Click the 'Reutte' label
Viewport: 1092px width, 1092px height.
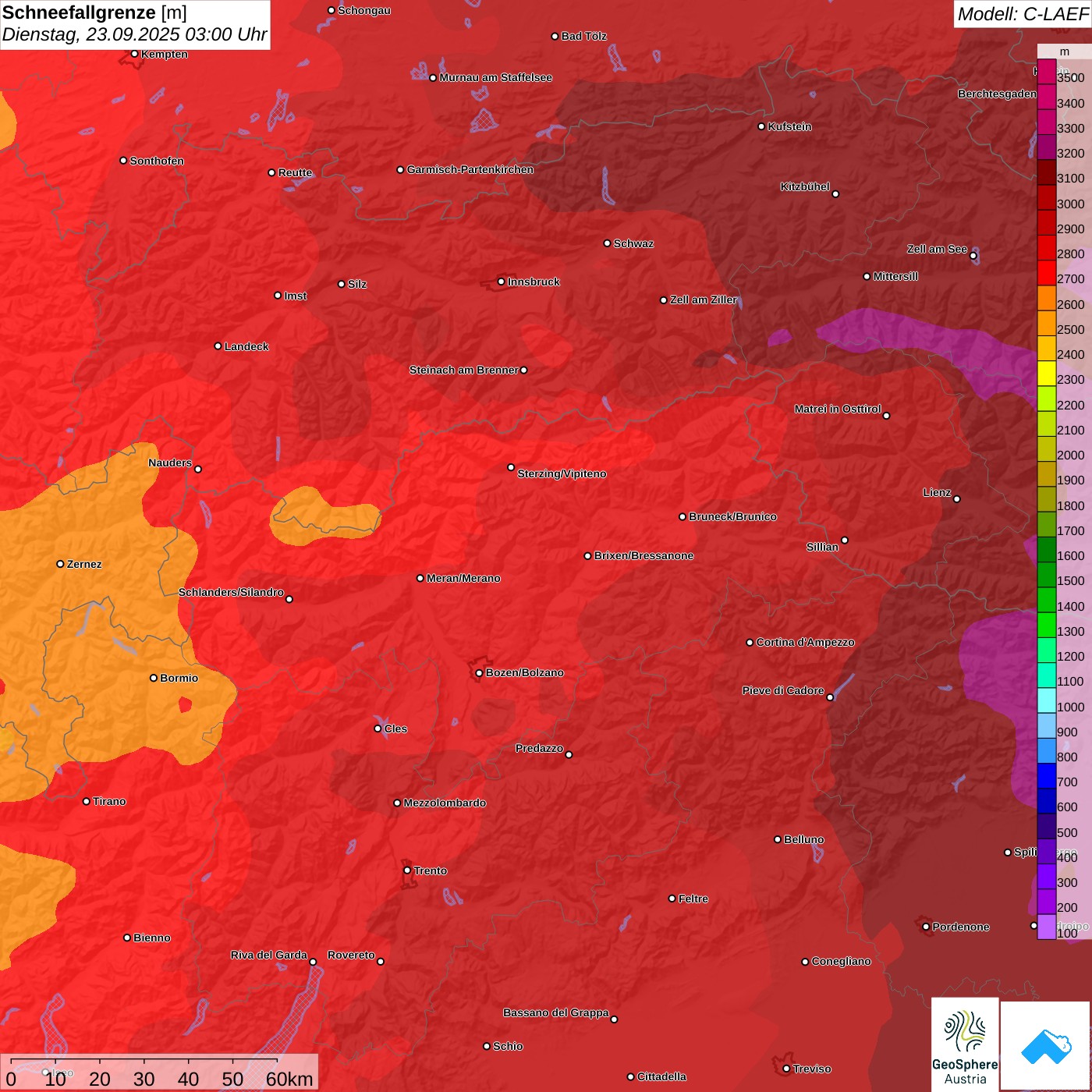[295, 172]
